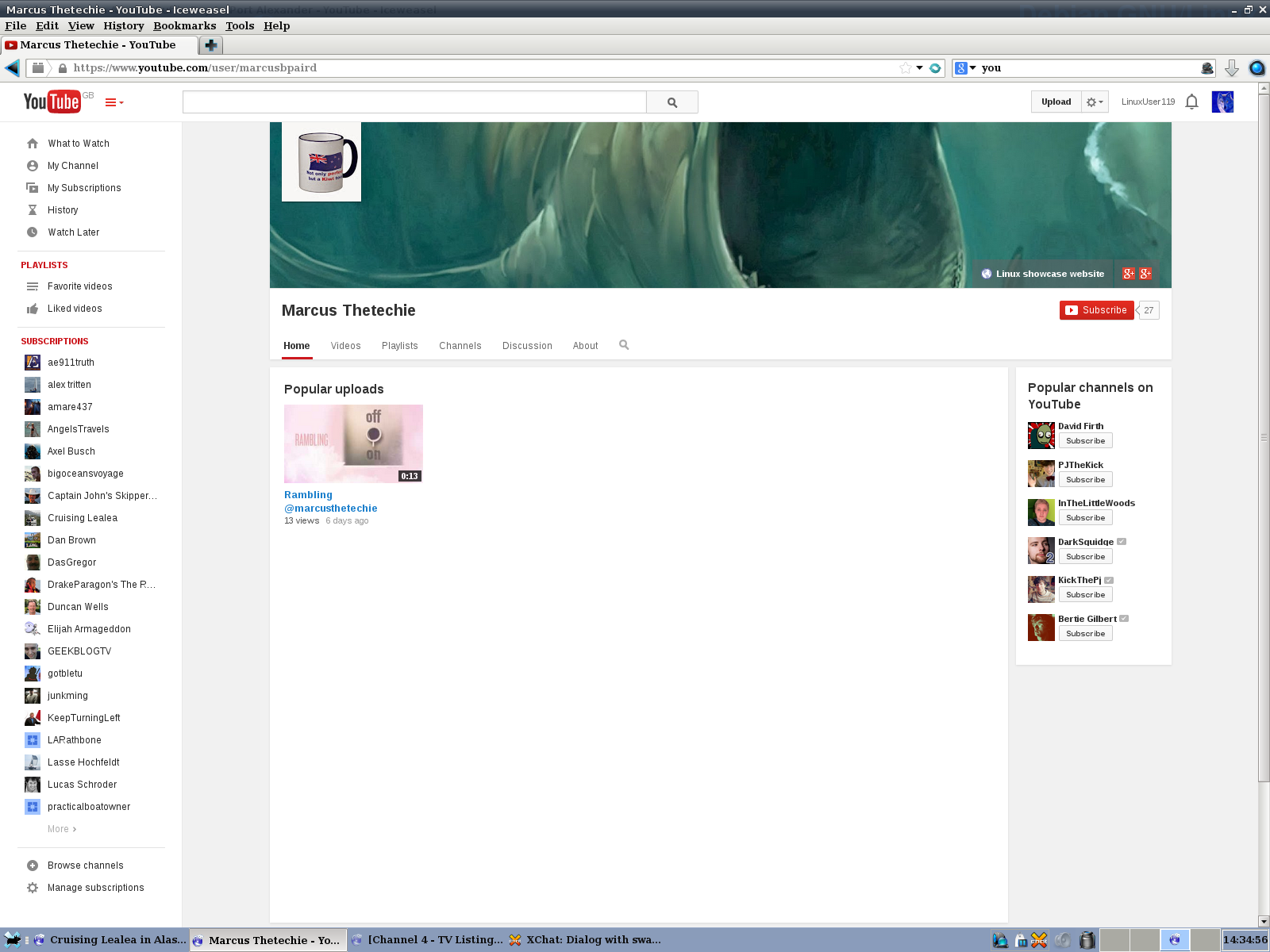Open the YouTube guide menu icon
1270x952 pixels.
[x=114, y=102]
